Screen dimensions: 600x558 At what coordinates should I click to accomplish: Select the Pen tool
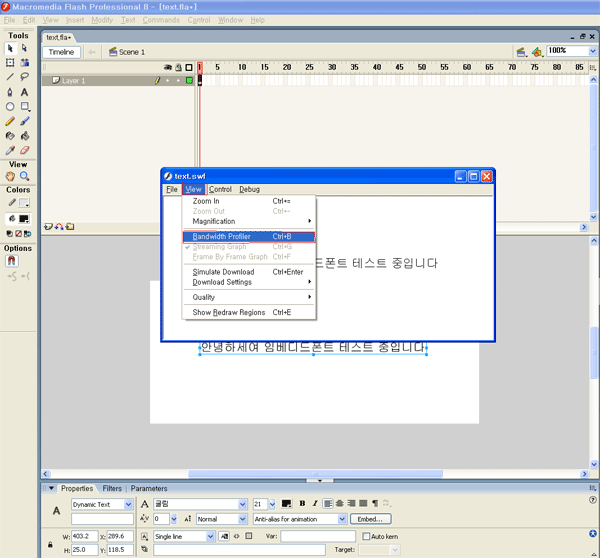click(x=10, y=92)
